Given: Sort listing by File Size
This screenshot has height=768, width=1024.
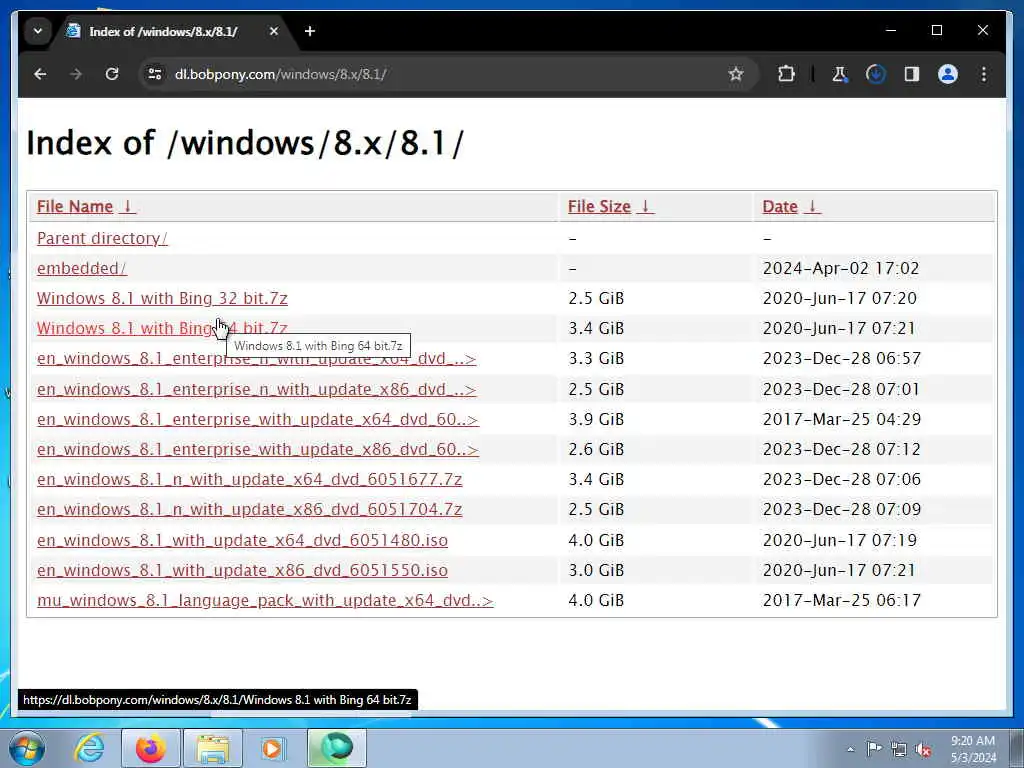Looking at the screenshot, I should click(x=599, y=206).
